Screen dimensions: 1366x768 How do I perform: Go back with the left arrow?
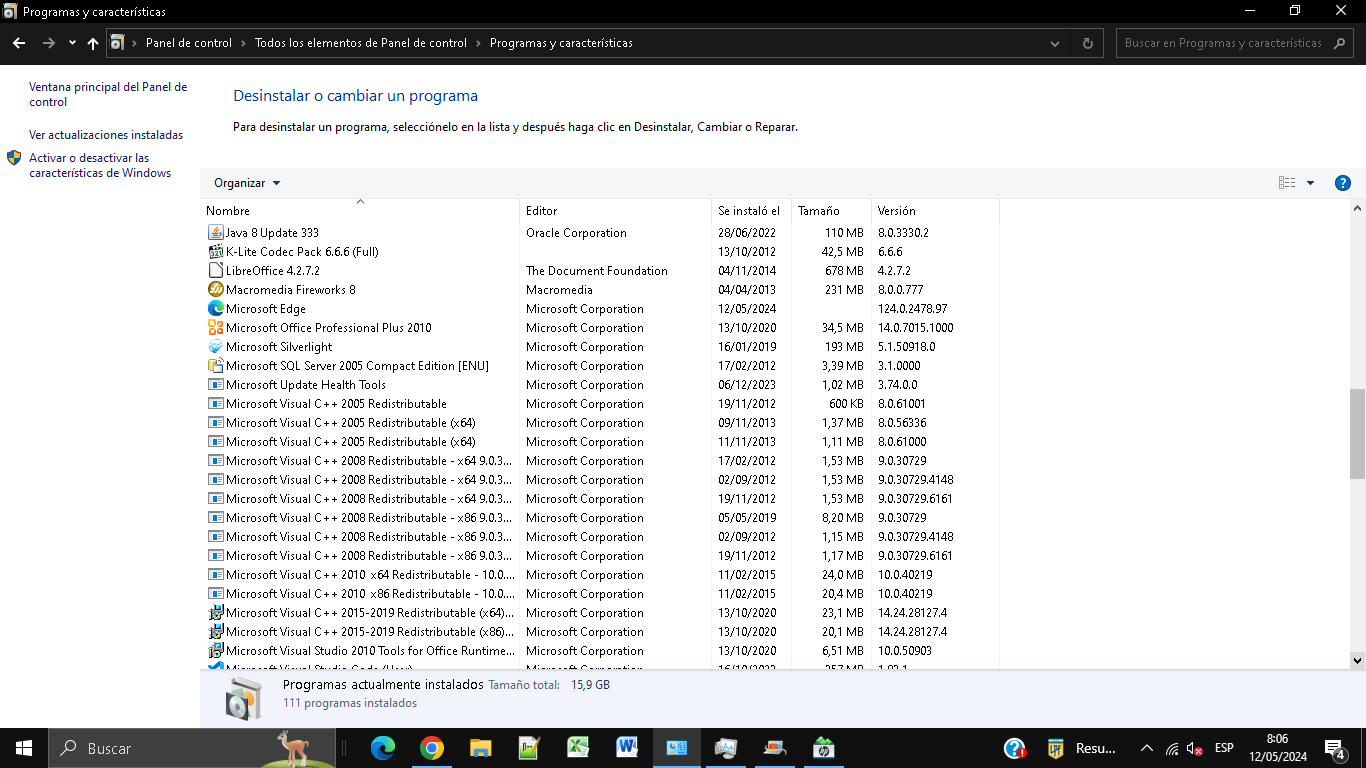point(19,43)
